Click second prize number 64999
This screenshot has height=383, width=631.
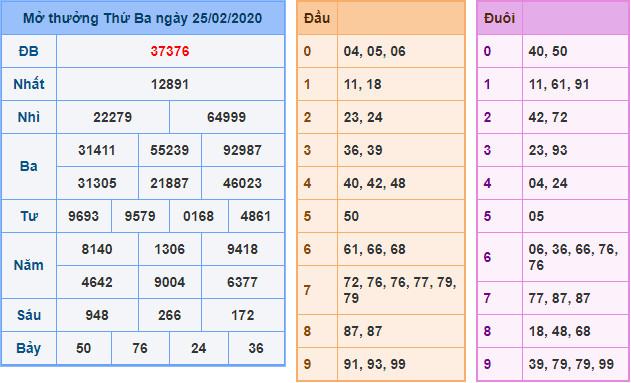227,117
